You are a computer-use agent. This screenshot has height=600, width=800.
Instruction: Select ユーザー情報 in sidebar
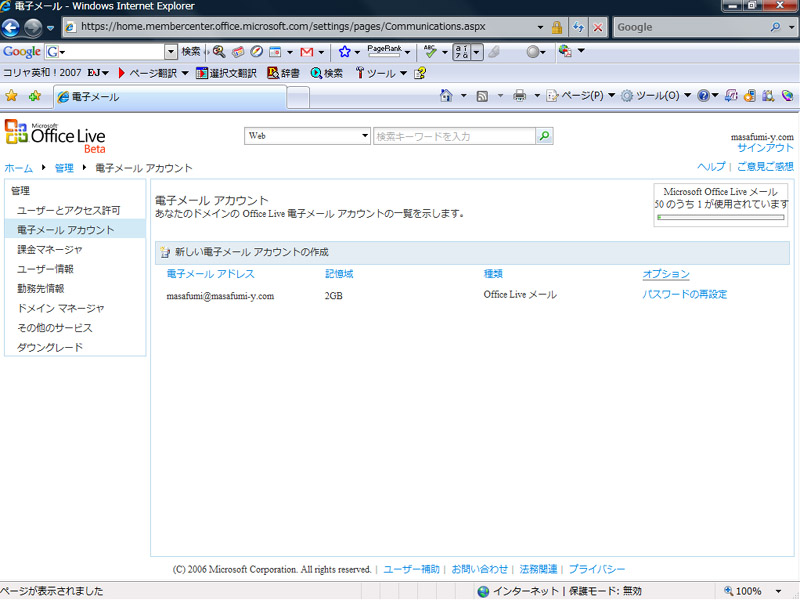[x=45, y=269]
